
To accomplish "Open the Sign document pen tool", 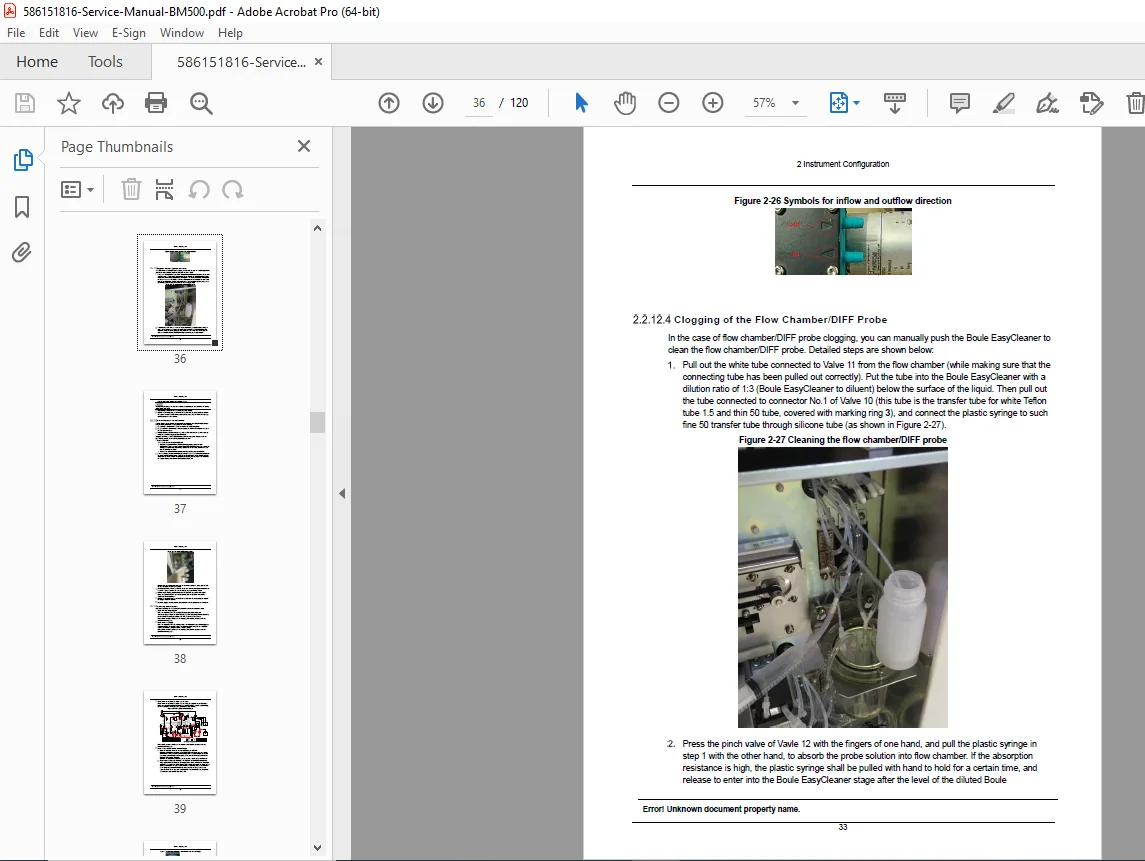I will pos(1047,103).
